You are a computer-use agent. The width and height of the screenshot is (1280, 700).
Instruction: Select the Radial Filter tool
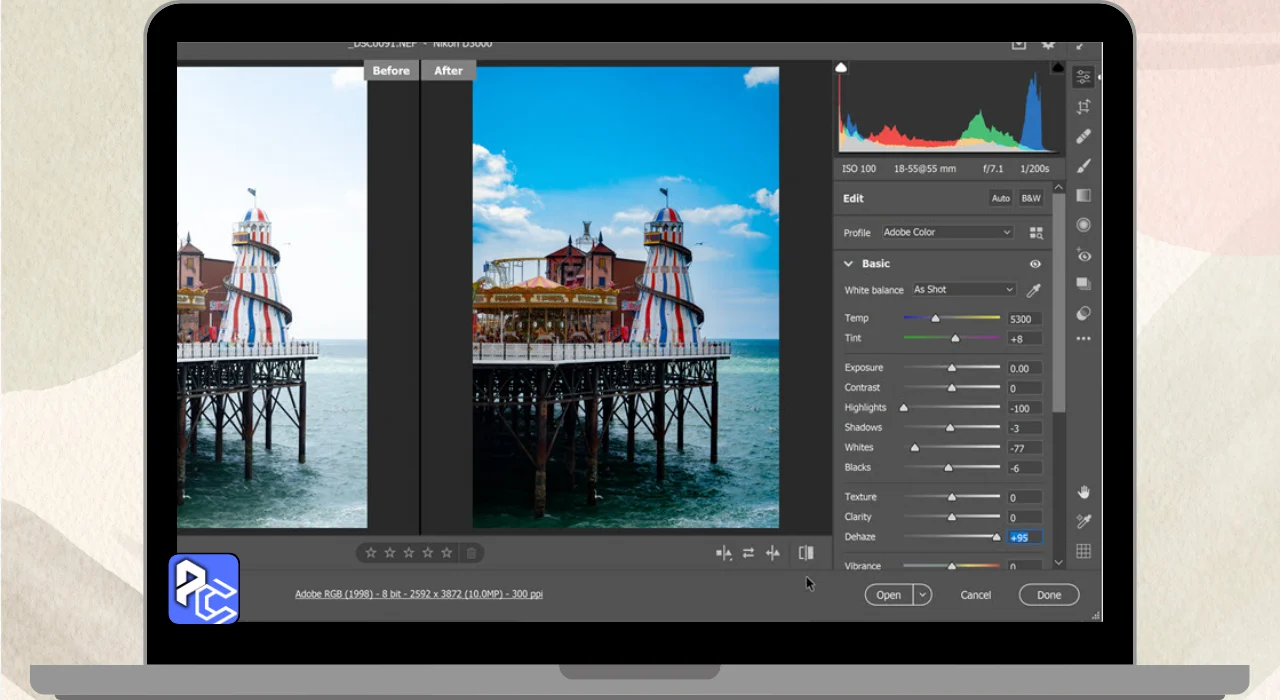point(1083,225)
